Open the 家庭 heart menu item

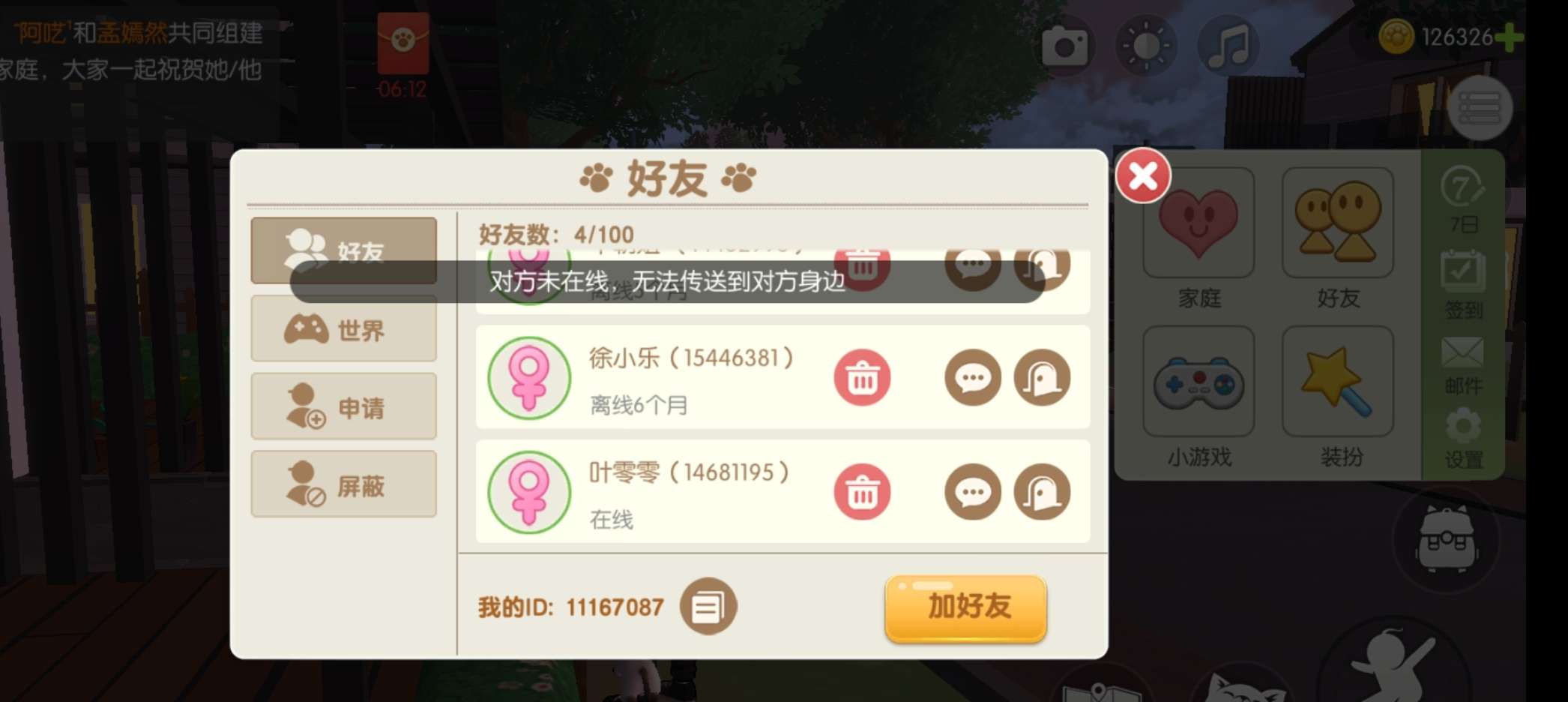1198,238
